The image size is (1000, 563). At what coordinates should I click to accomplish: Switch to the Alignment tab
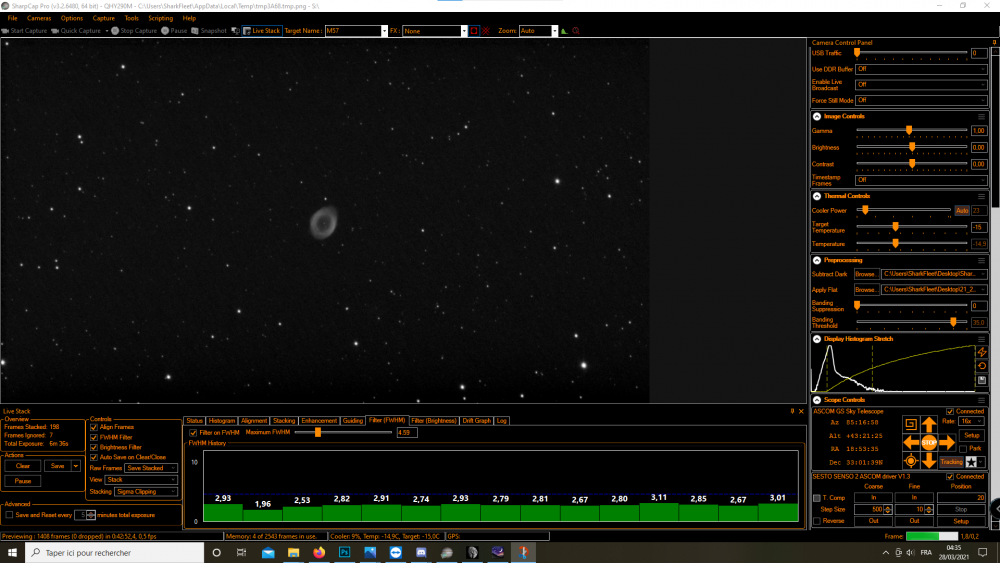click(254, 421)
